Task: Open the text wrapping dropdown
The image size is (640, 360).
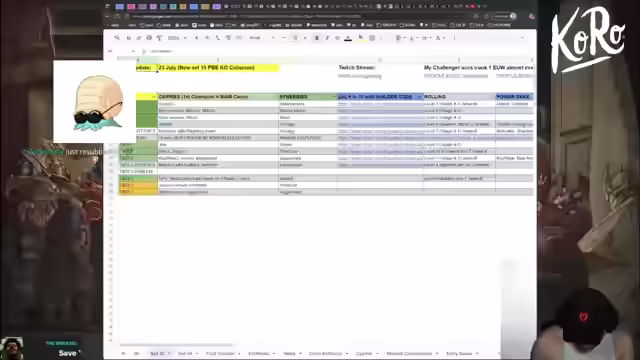Action: tap(426, 38)
